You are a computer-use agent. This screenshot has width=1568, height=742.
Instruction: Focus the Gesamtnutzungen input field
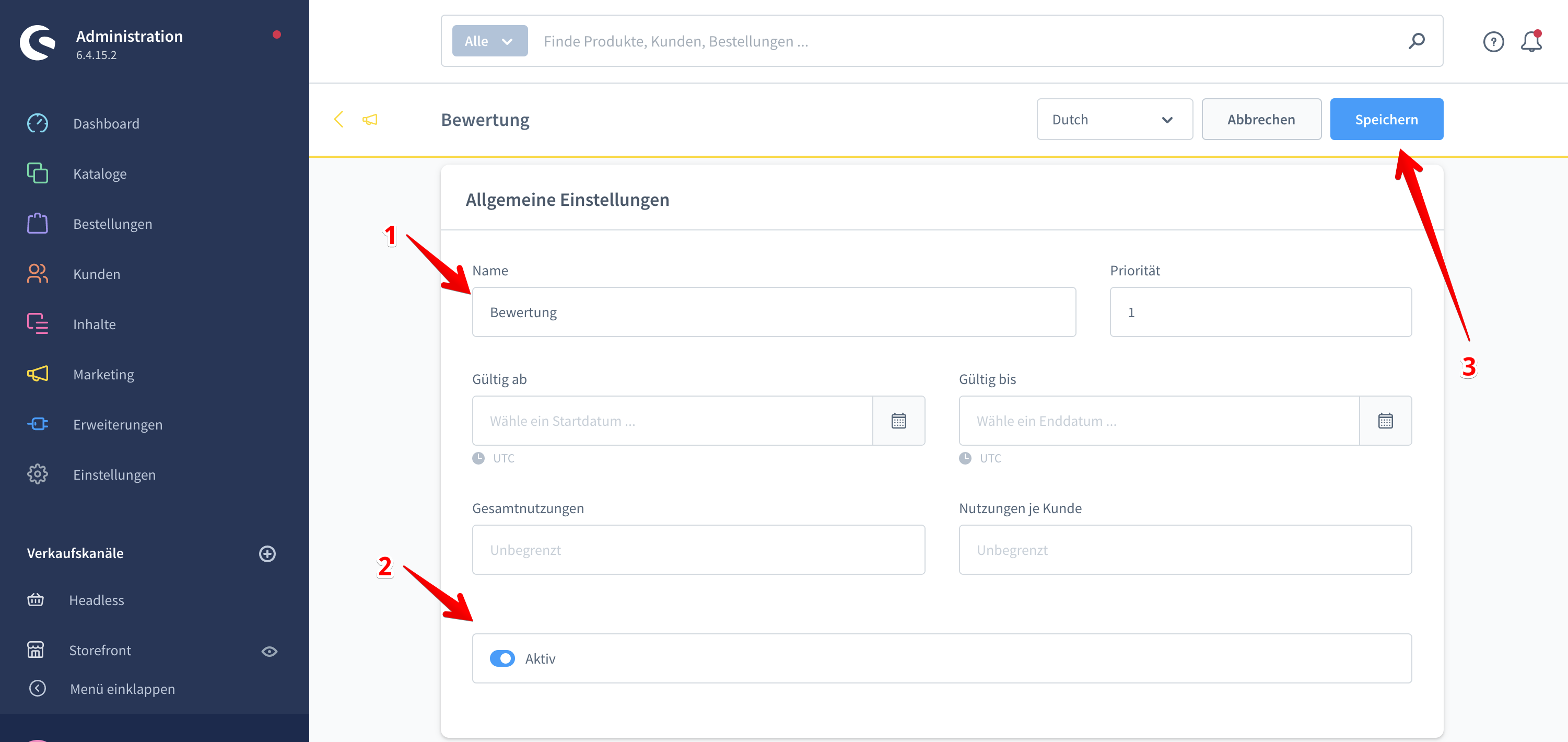[x=698, y=550]
